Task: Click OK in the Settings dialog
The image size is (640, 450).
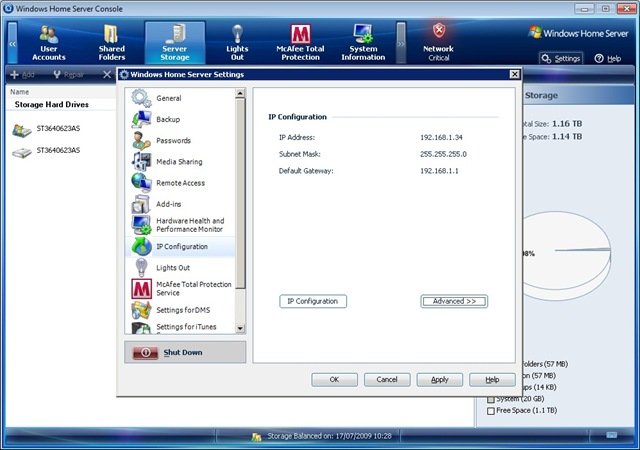Action: pyautogui.click(x=334, y=380)
